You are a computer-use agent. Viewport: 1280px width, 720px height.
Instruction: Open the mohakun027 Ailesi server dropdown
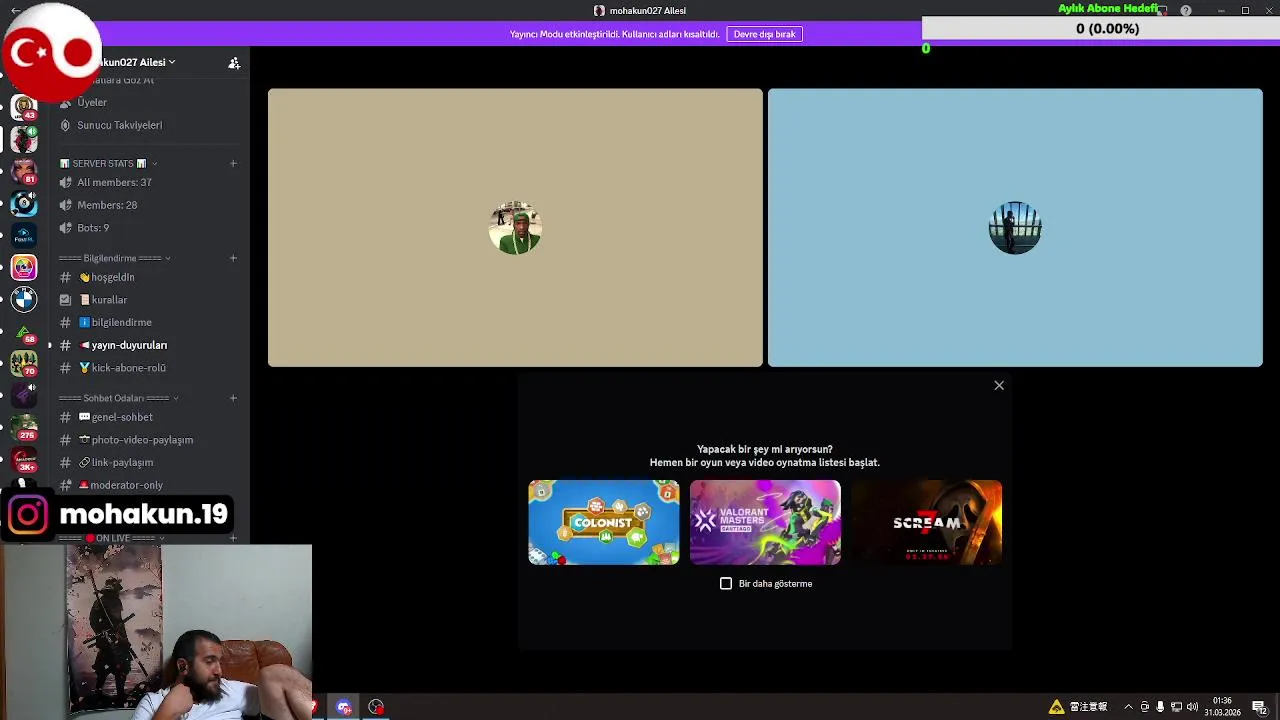[138, 62]
